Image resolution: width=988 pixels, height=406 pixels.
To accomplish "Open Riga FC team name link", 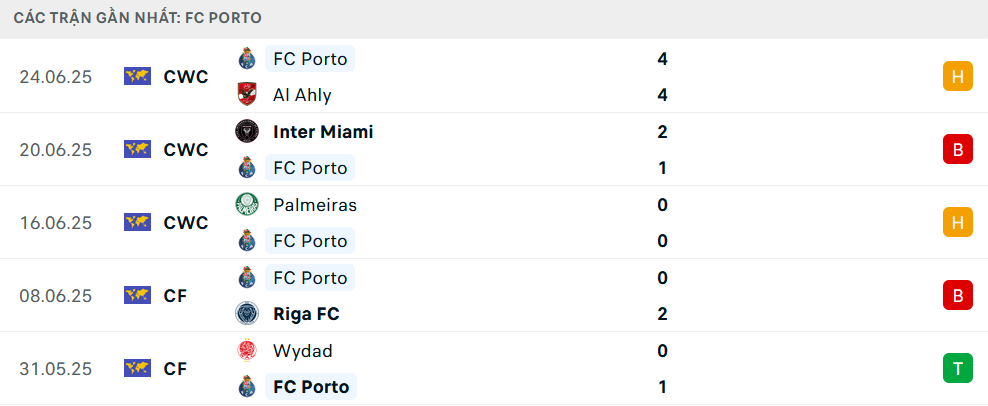I will (306, 314).
